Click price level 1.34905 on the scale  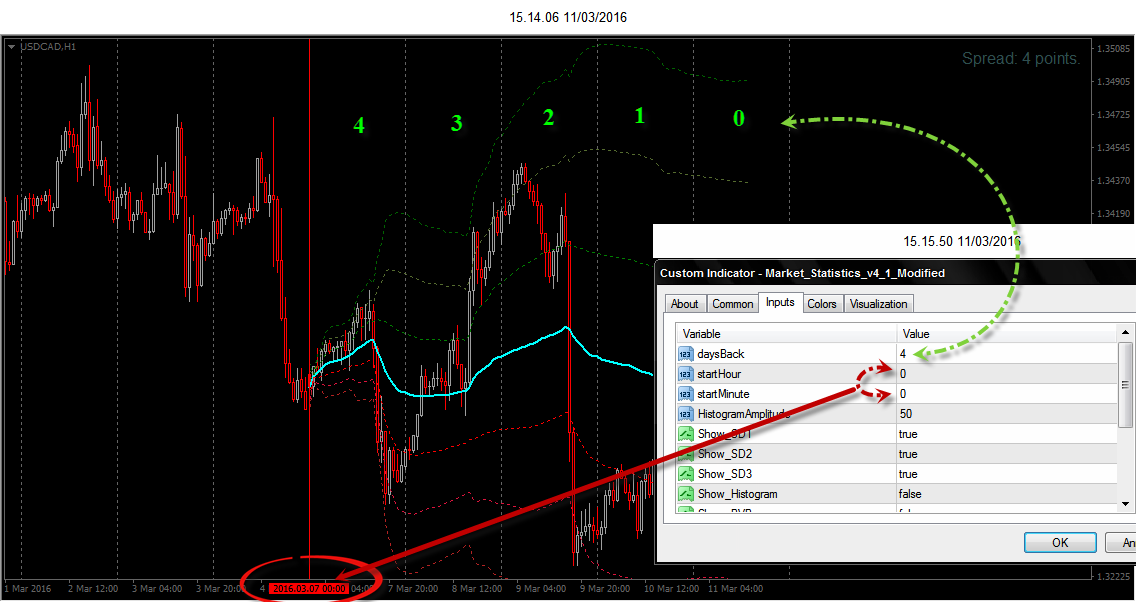(1114, 82)
